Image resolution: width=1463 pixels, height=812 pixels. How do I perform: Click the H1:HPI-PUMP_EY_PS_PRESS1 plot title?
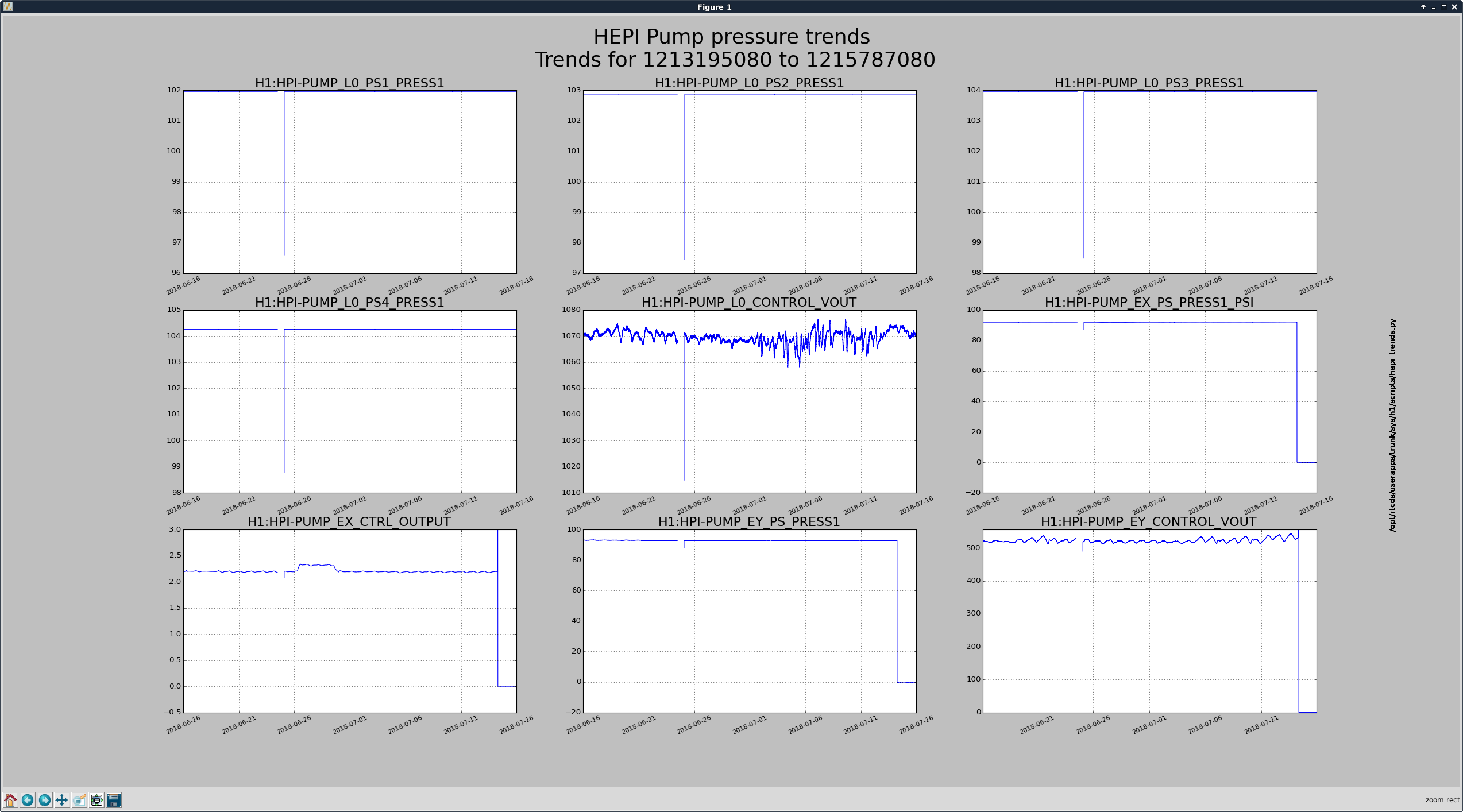[749, 522]
